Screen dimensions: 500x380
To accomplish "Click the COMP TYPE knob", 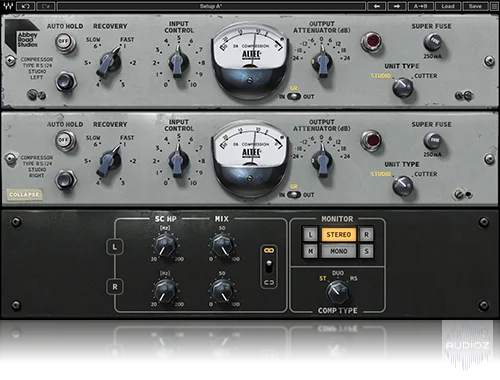I will 337,292.
